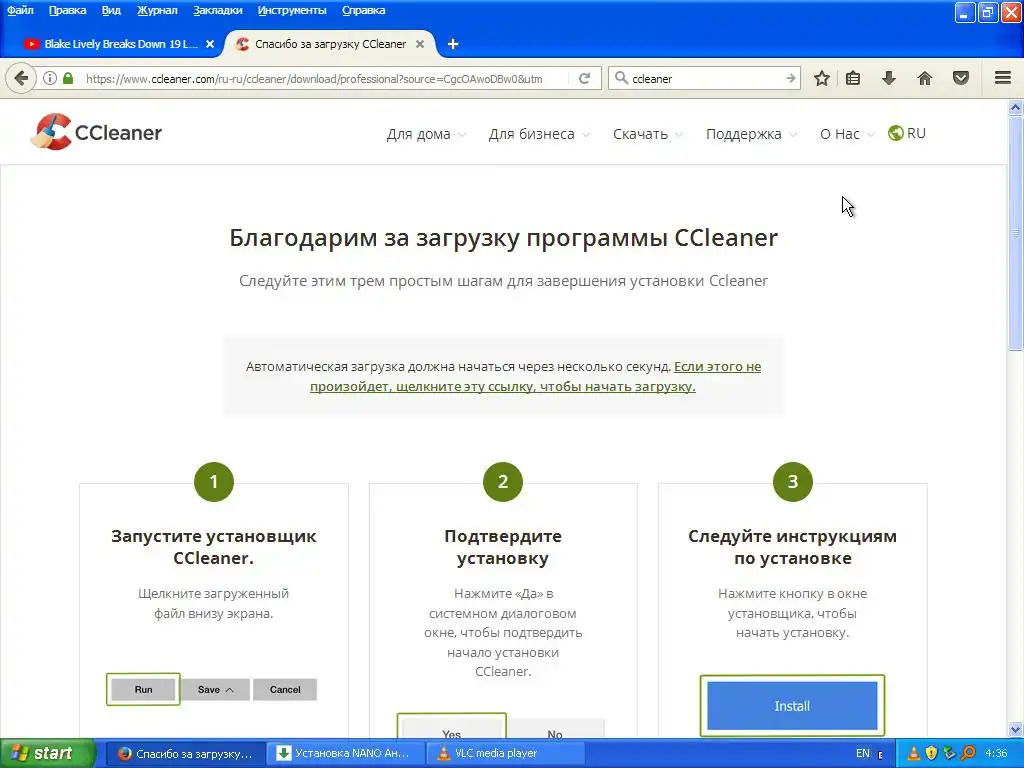Go back with the browser back arrow
This screenshot has height=768, width=1024.
[21, 78]
